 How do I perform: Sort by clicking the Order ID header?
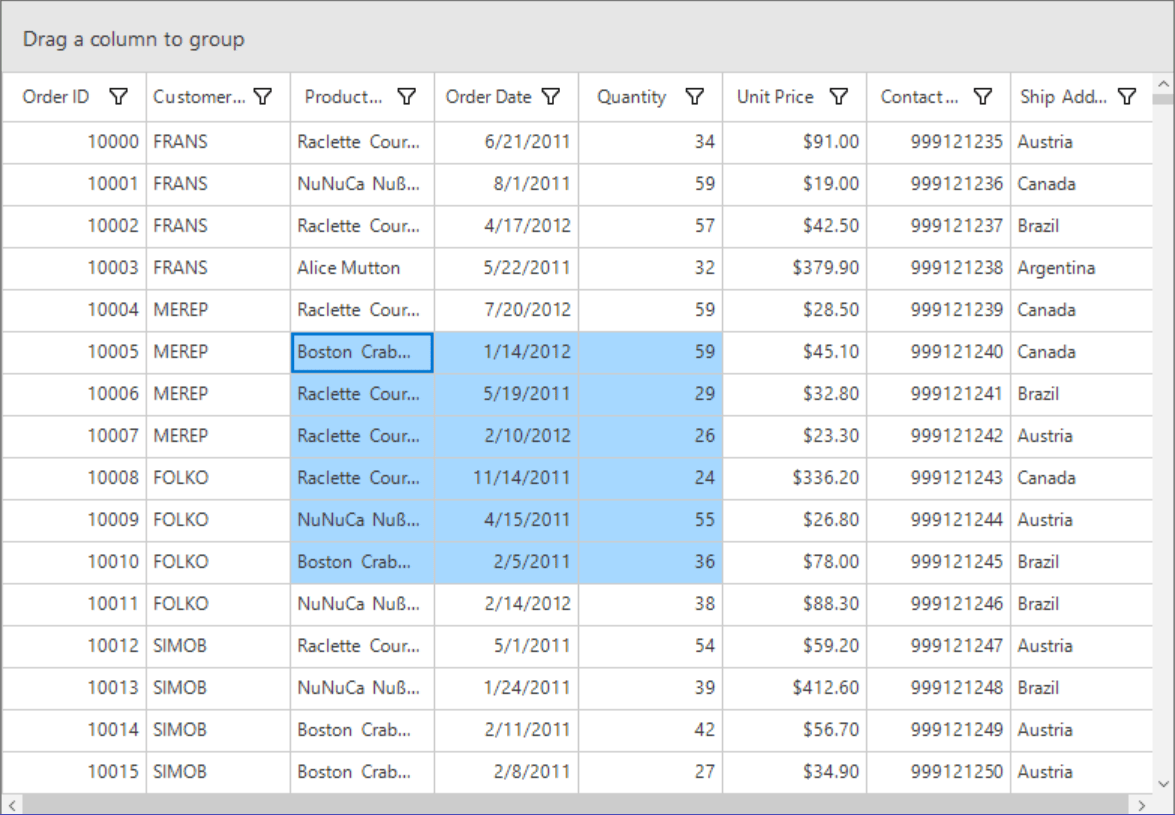(x=55, y=96)
